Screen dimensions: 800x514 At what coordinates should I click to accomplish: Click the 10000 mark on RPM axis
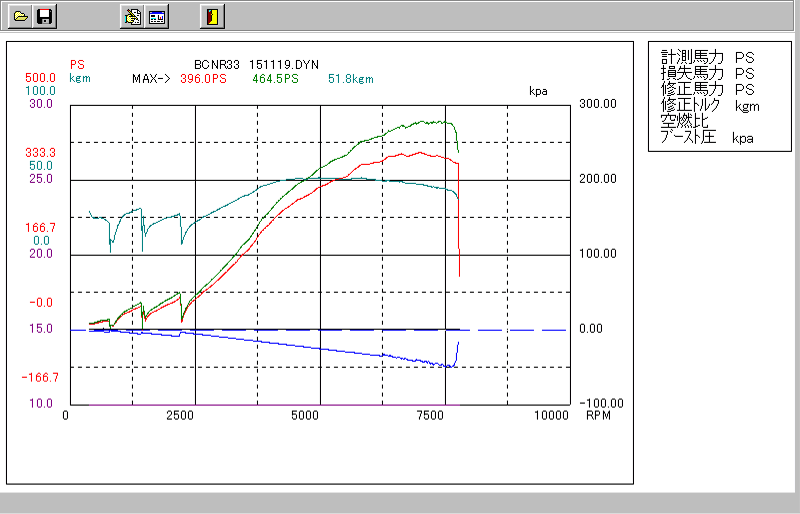(x=553, y=415)
